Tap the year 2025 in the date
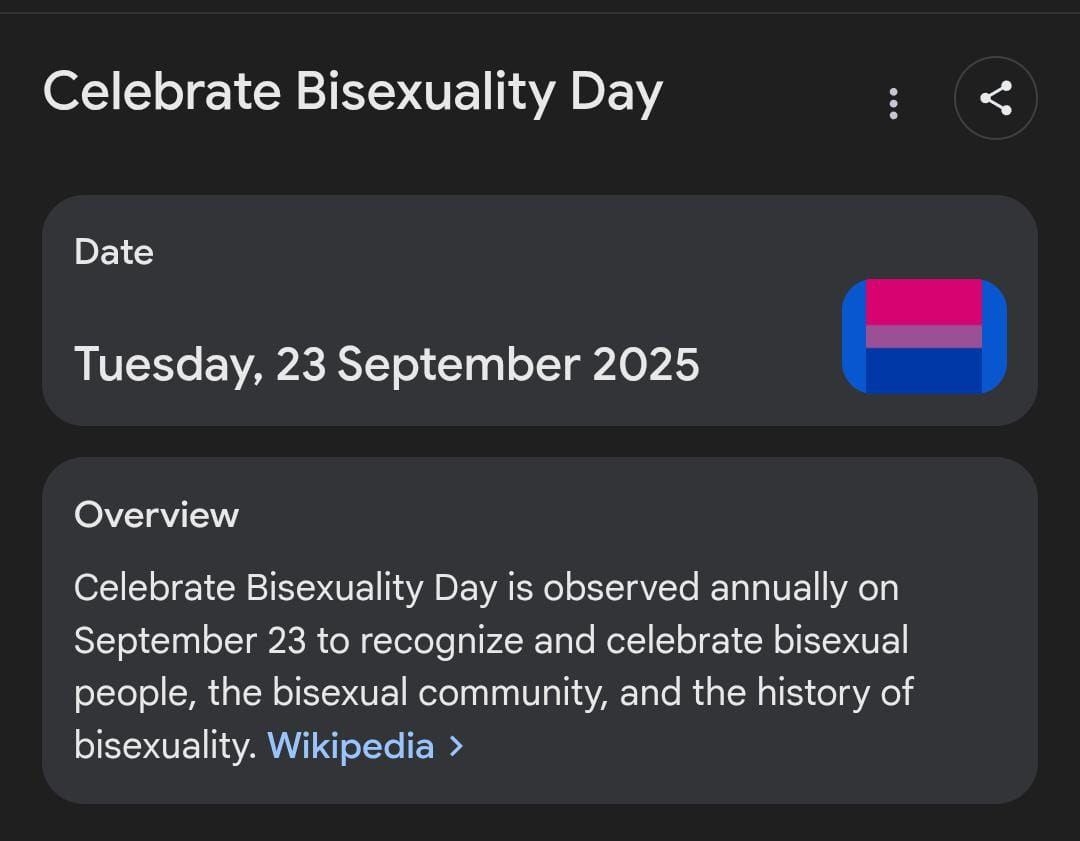 pyautogui.click(x=645, y=364)
